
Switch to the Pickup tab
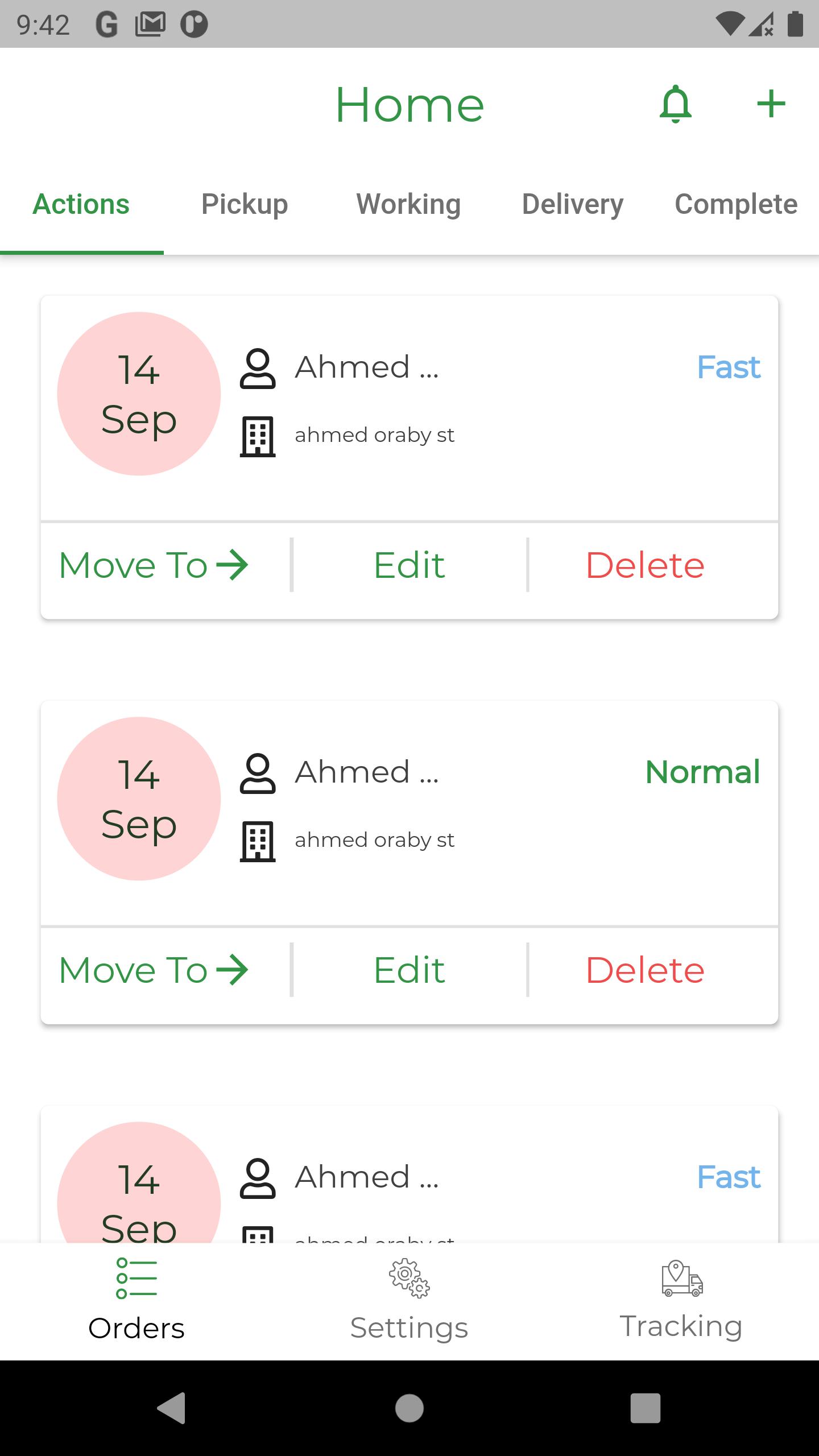[x=245, y=205]
